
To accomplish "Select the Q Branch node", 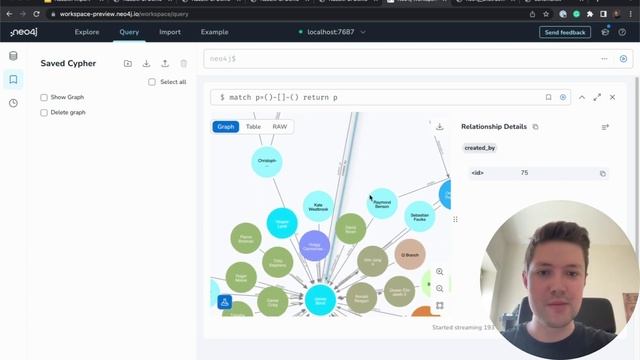I will (x=410, y=255).
